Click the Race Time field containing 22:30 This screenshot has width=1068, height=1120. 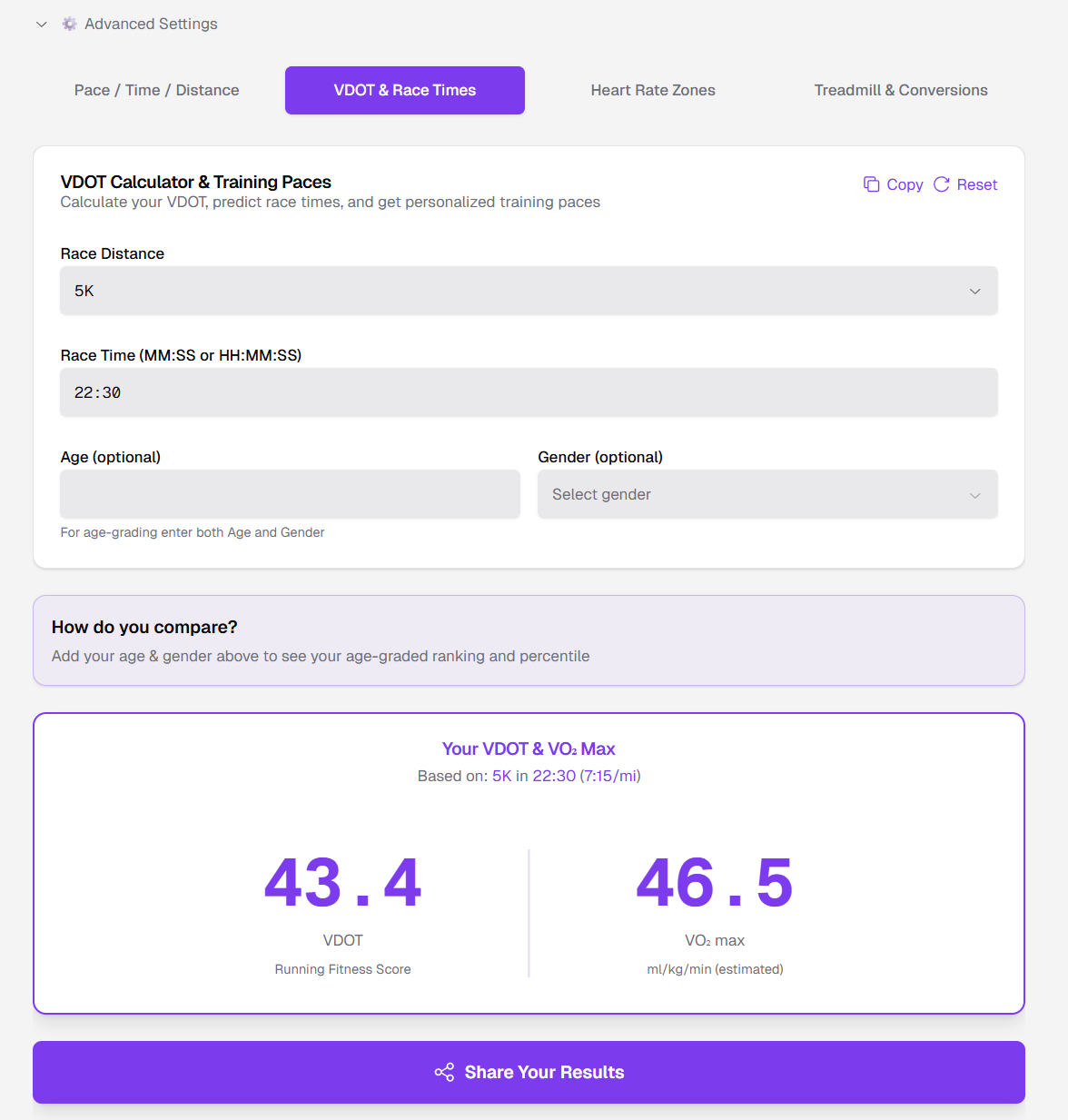pyautogui.click(x=529, y=392)
